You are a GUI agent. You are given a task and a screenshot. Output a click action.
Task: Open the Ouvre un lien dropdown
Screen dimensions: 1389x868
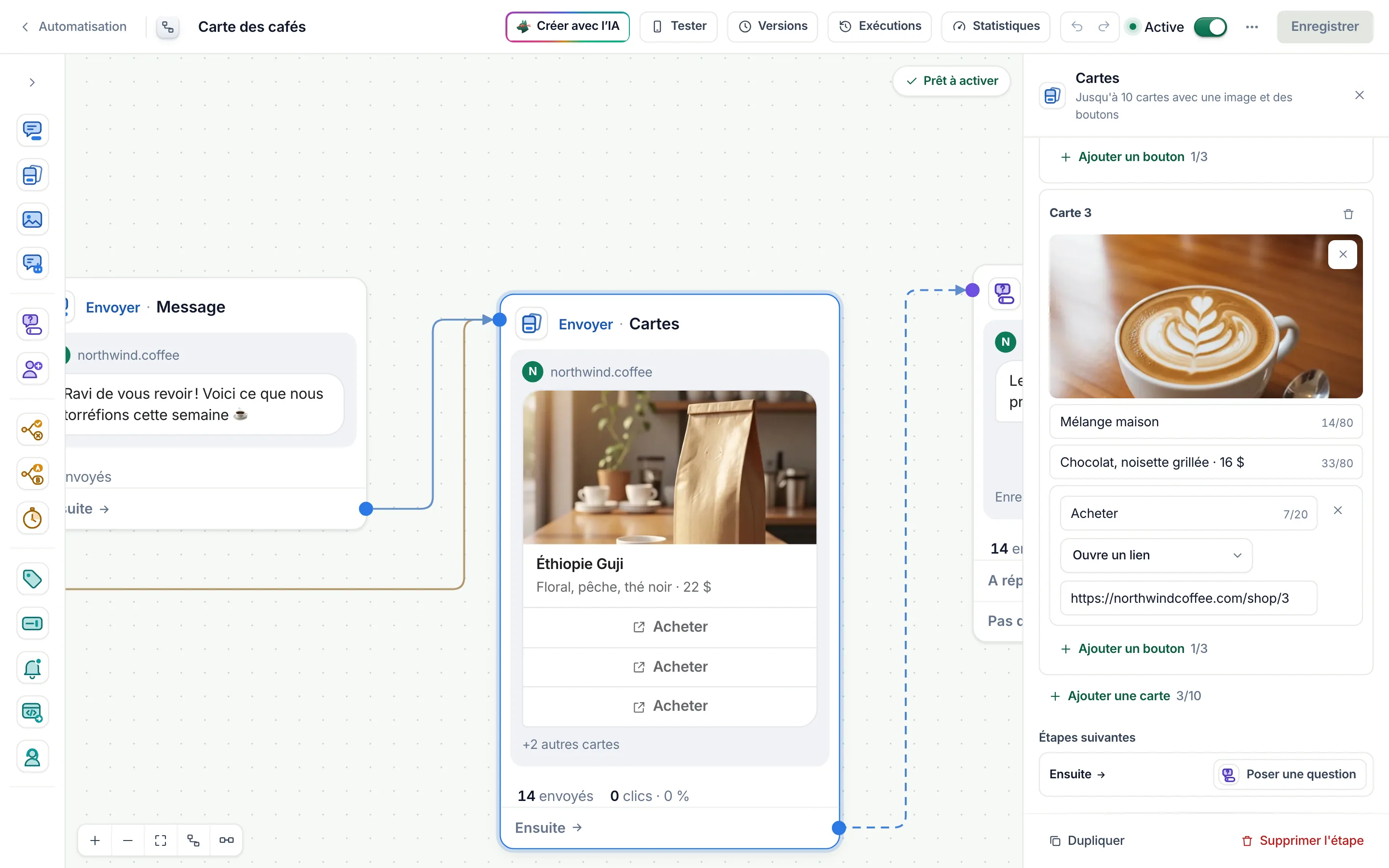1156,555
